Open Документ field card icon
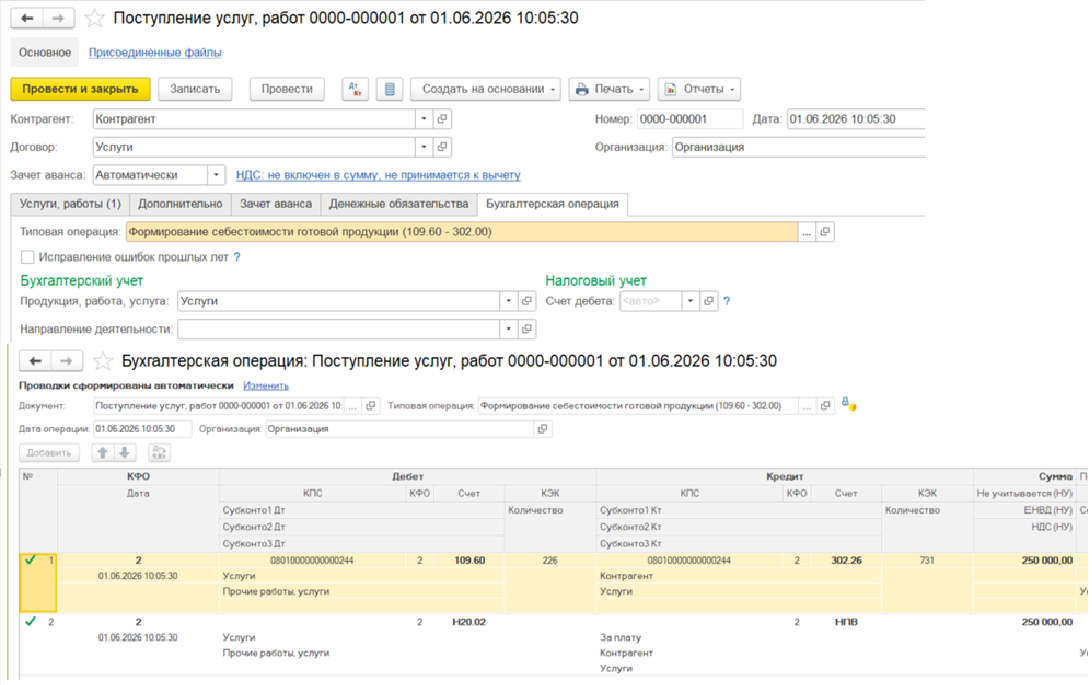Screen dimensions: 1092x685 tap(370, 406)
